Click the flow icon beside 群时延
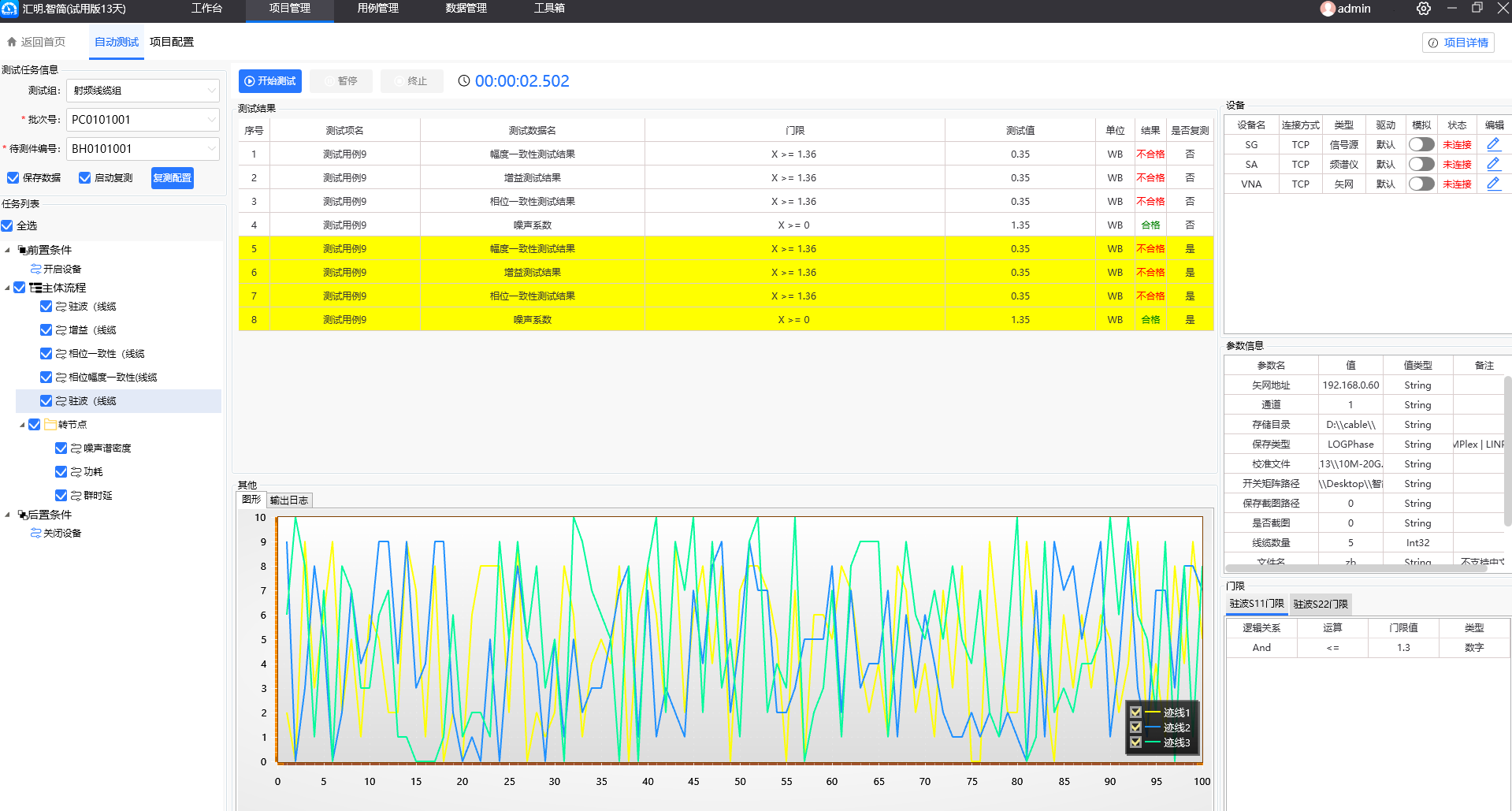 (x=76, y=496)
